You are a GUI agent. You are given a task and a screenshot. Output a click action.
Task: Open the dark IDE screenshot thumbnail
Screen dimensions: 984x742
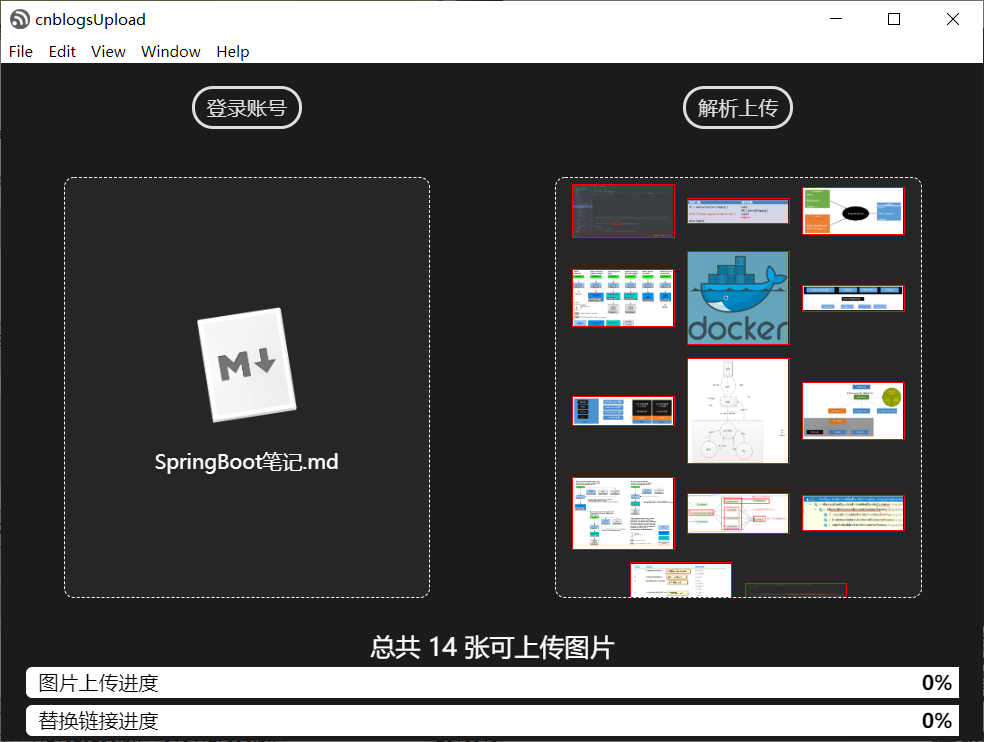click(623, 211)
